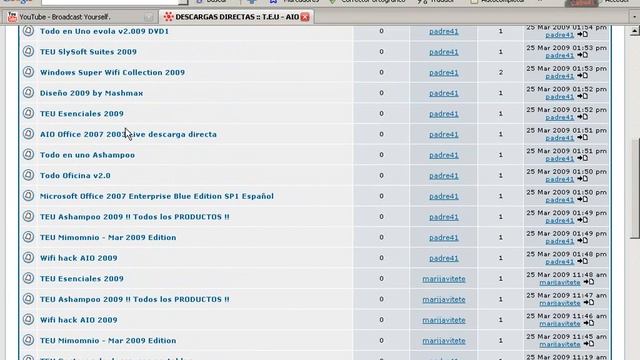The height and width of the screenshot is (360, 640).
Task: Open padre41's TEU Esenciales 2009 topic title
Action: point(82,113)
